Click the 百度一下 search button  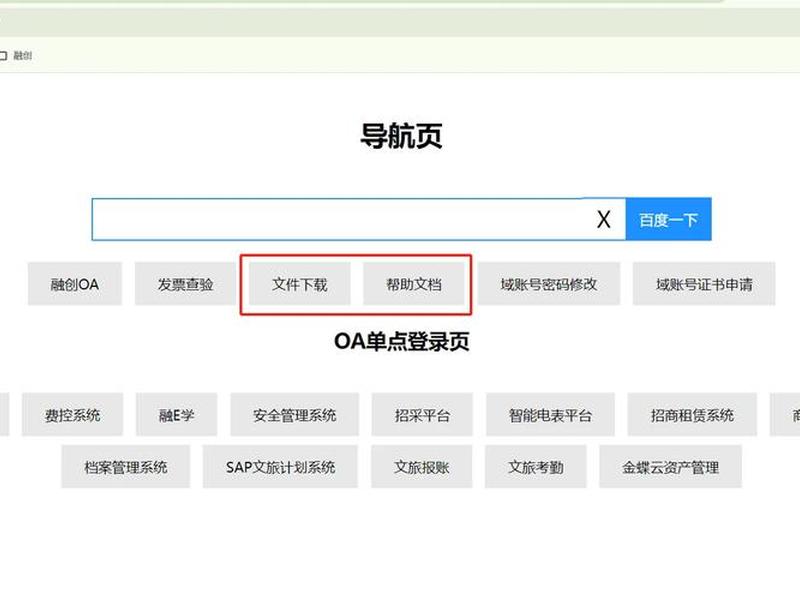tap(668, 219)
